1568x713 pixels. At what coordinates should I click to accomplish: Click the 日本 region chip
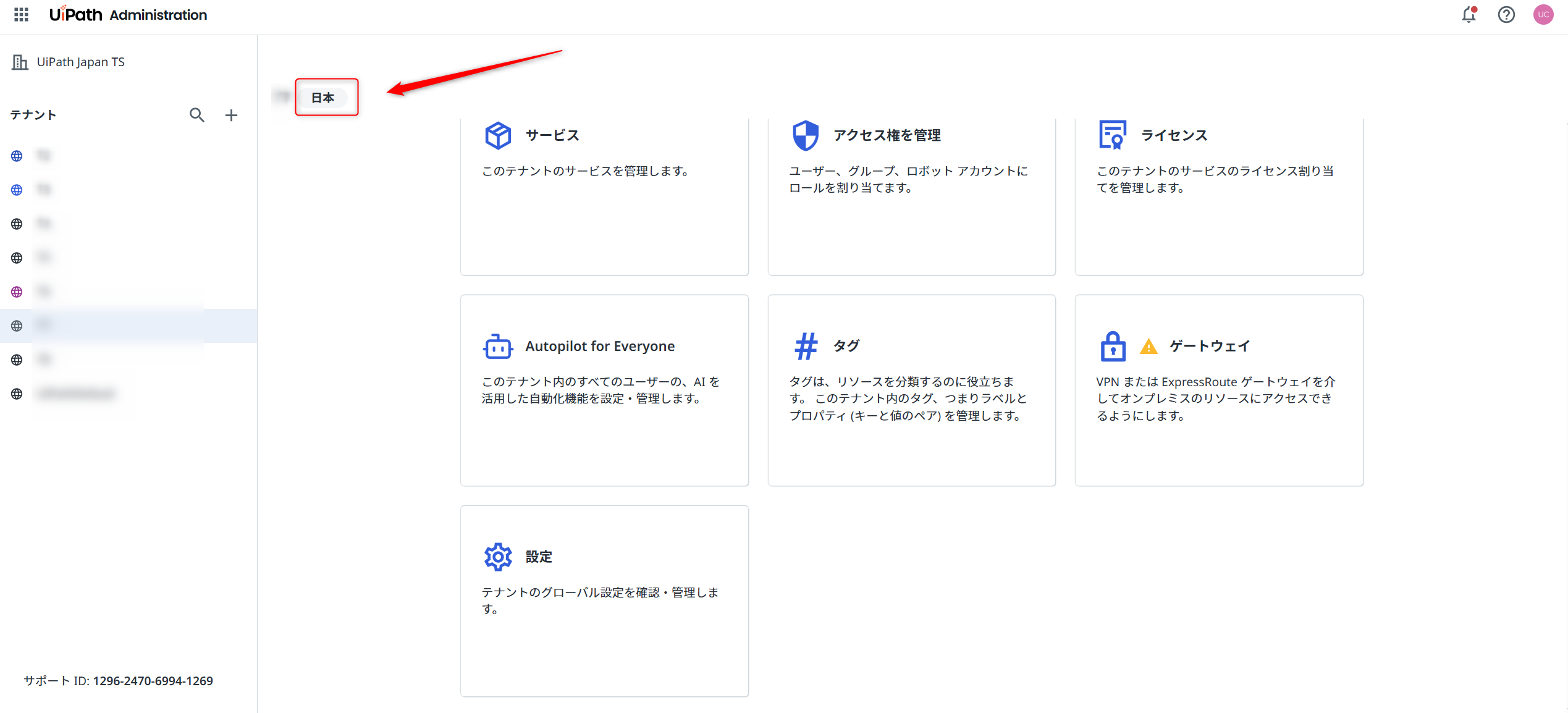(x=322, y=98)
